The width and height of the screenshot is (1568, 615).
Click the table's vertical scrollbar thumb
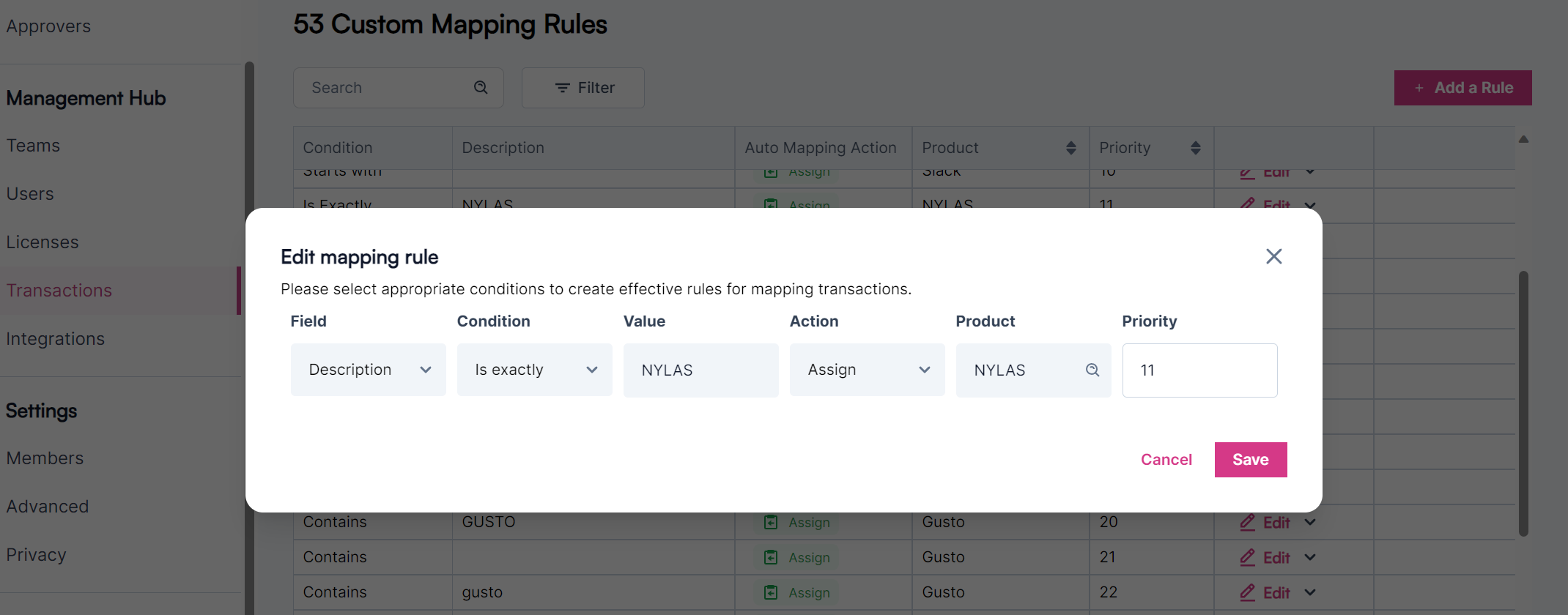1523,404
